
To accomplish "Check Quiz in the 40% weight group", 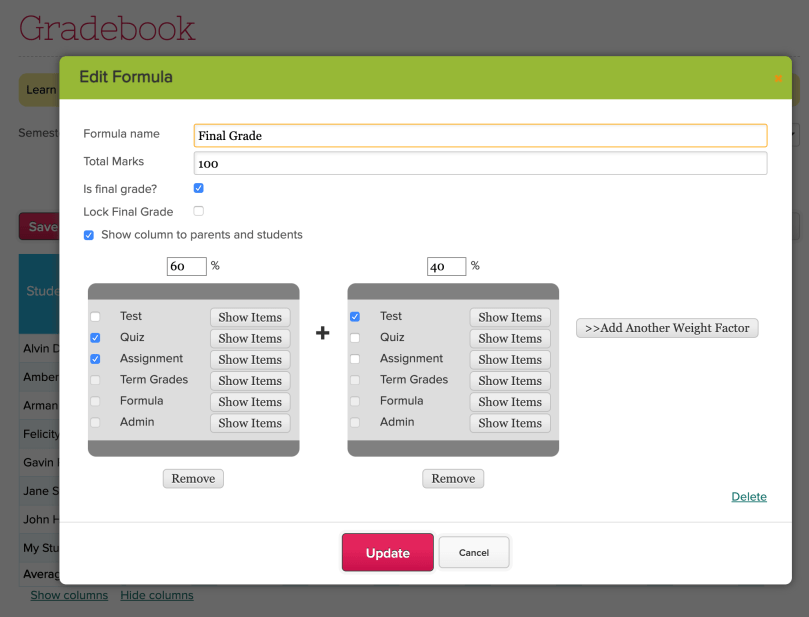I will pos(355,338).
